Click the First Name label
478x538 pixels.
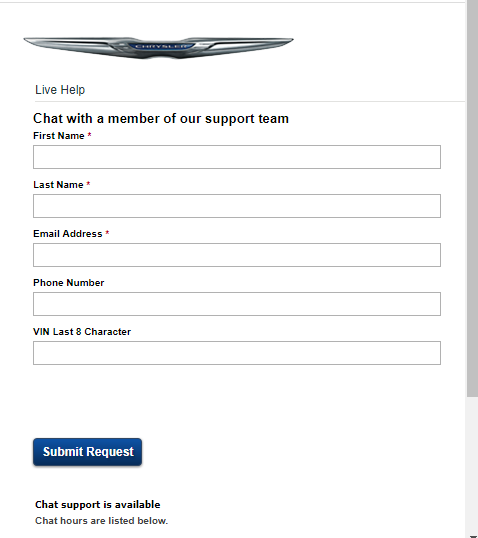pyautogui.click(x=59, y=136)
